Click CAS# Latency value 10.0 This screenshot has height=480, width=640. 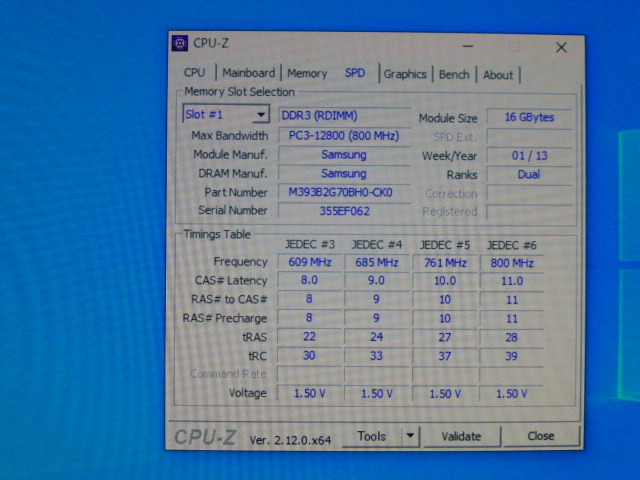(445, 281)
